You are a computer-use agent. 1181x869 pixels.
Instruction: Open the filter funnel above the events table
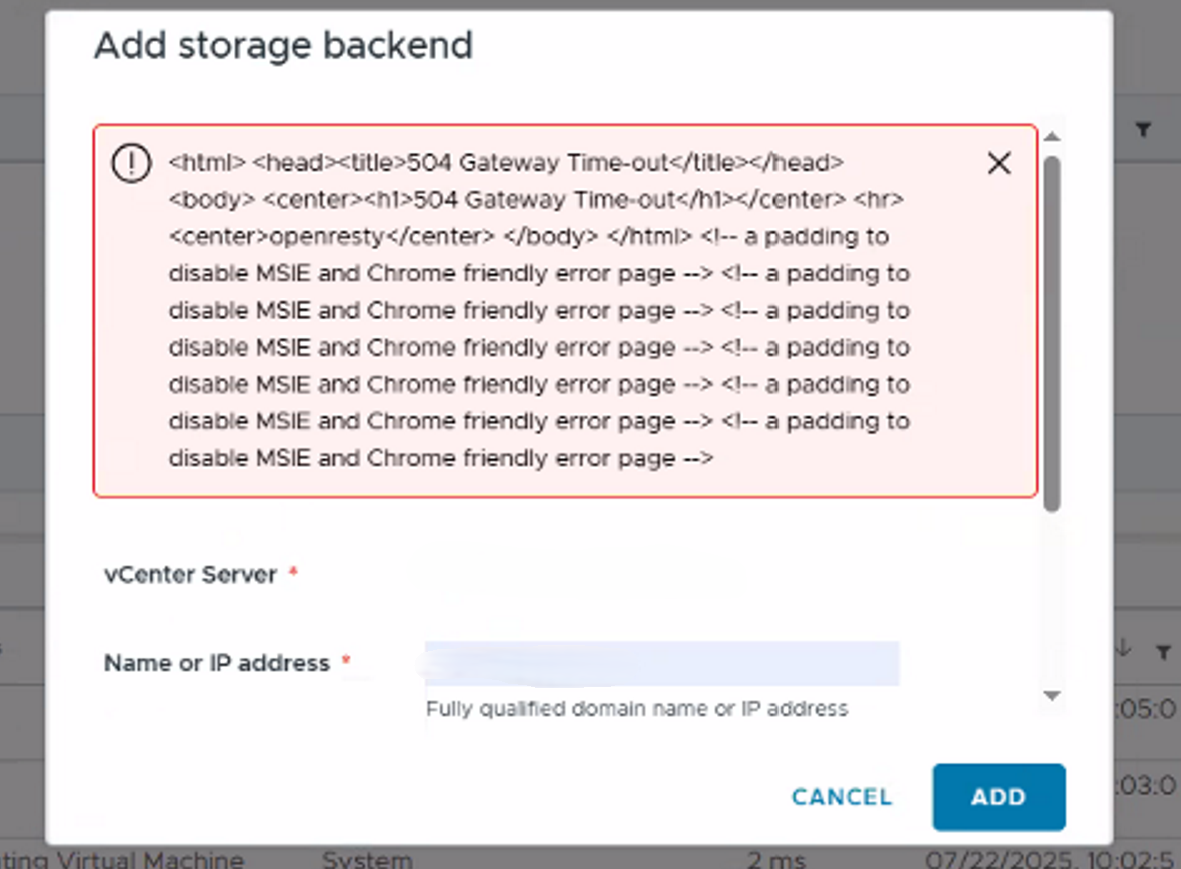(1143, 127)
